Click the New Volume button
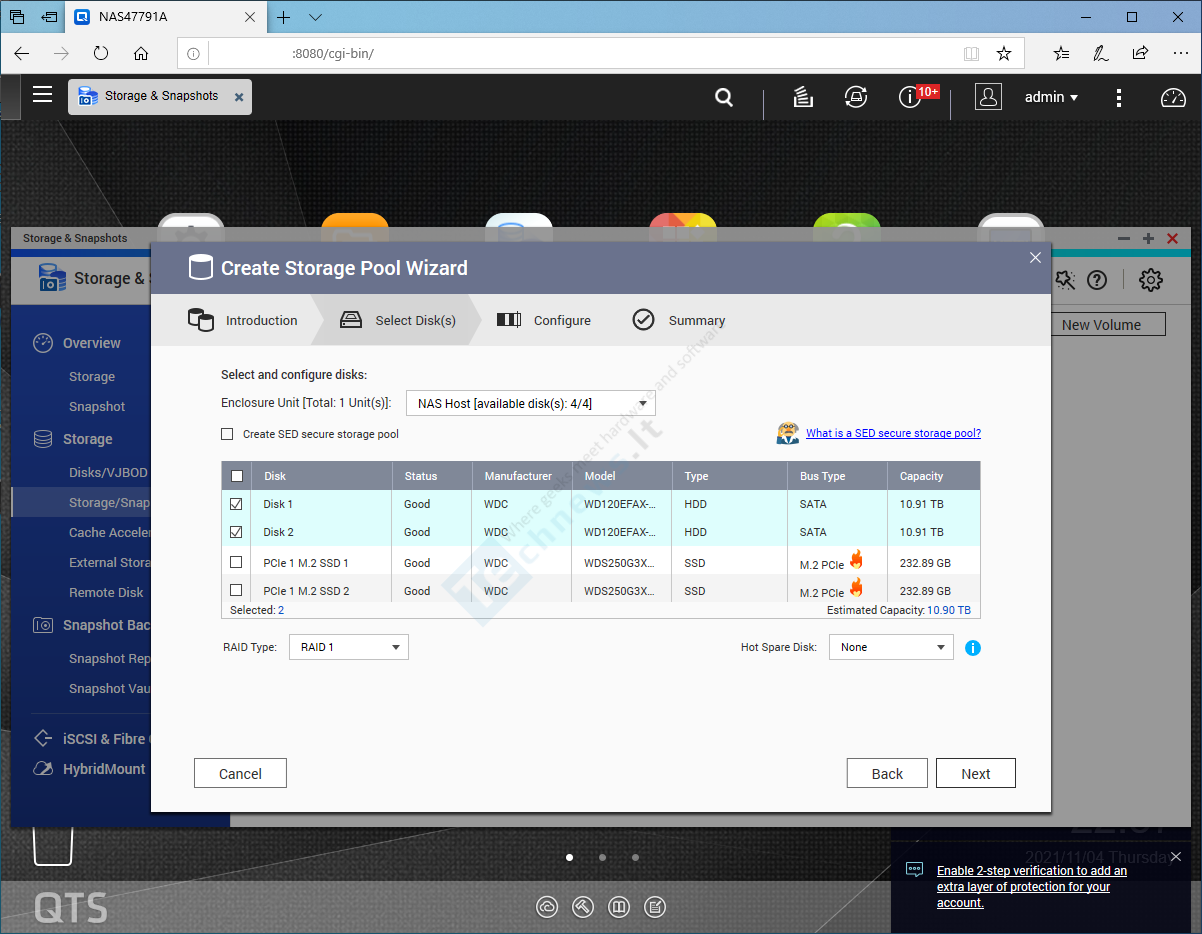Image resolution: width=1202 pixels, height=934 pixels. [1109, 324]
